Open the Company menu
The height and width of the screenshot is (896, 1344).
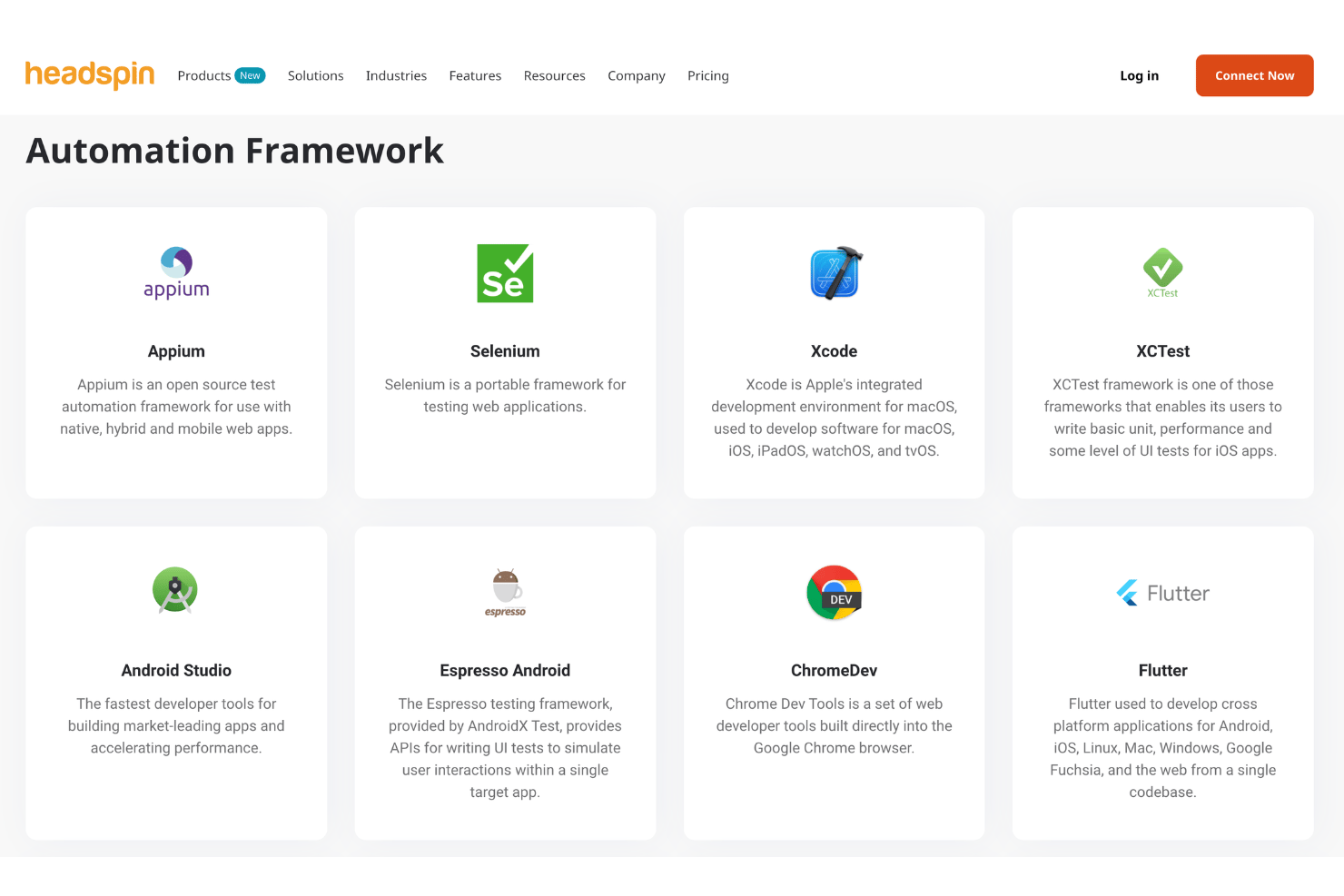637,75
